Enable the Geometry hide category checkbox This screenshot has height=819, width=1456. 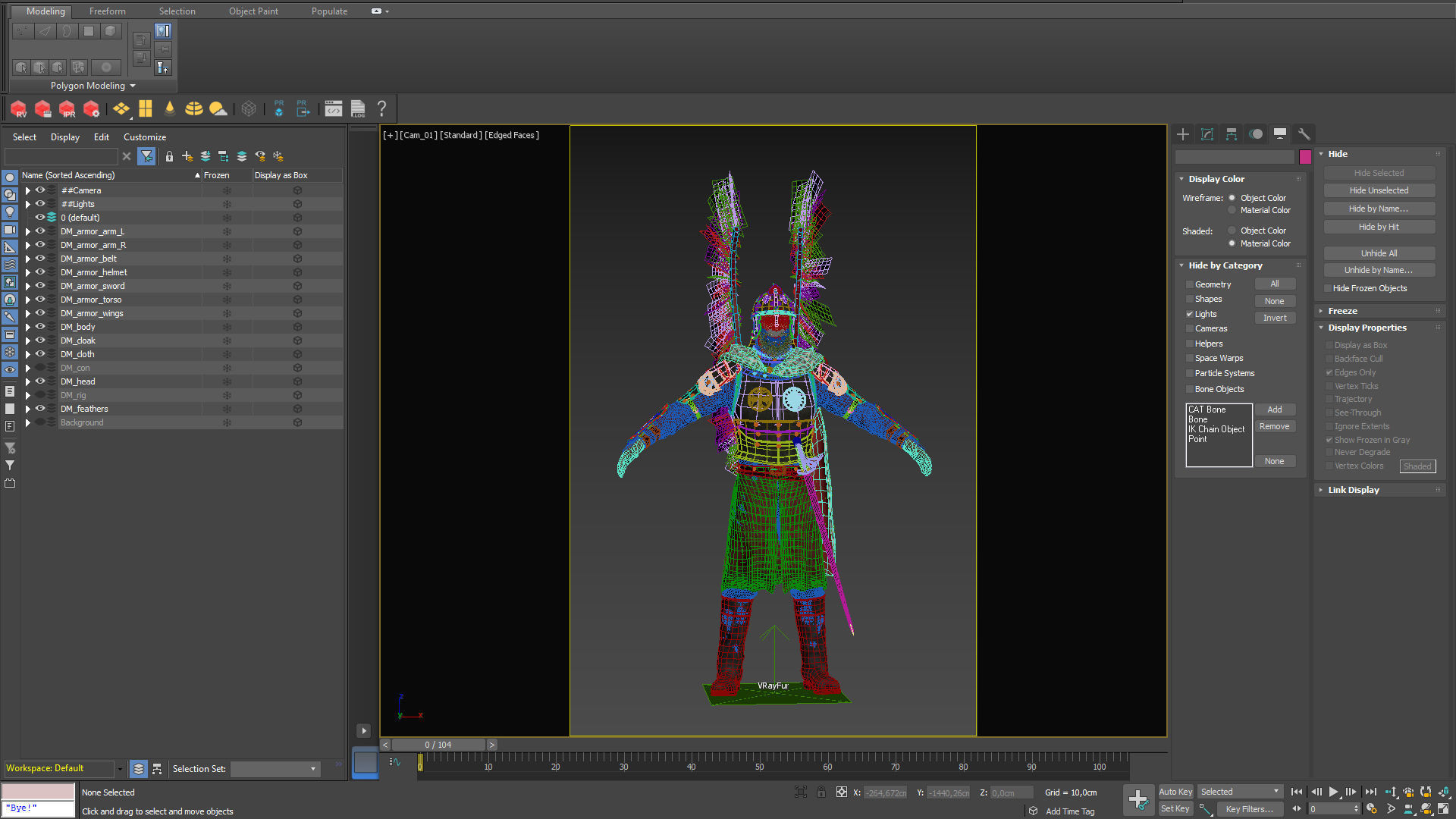click(1190, 285)
